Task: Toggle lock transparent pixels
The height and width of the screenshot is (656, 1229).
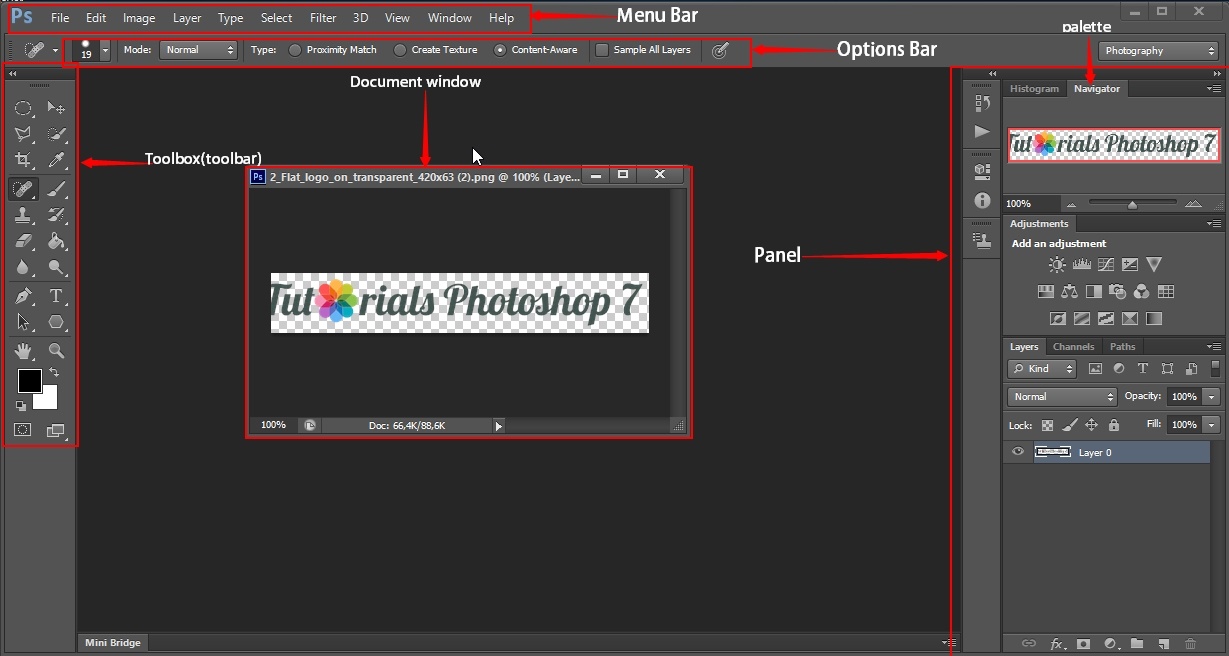Action: coord(1047,425)
